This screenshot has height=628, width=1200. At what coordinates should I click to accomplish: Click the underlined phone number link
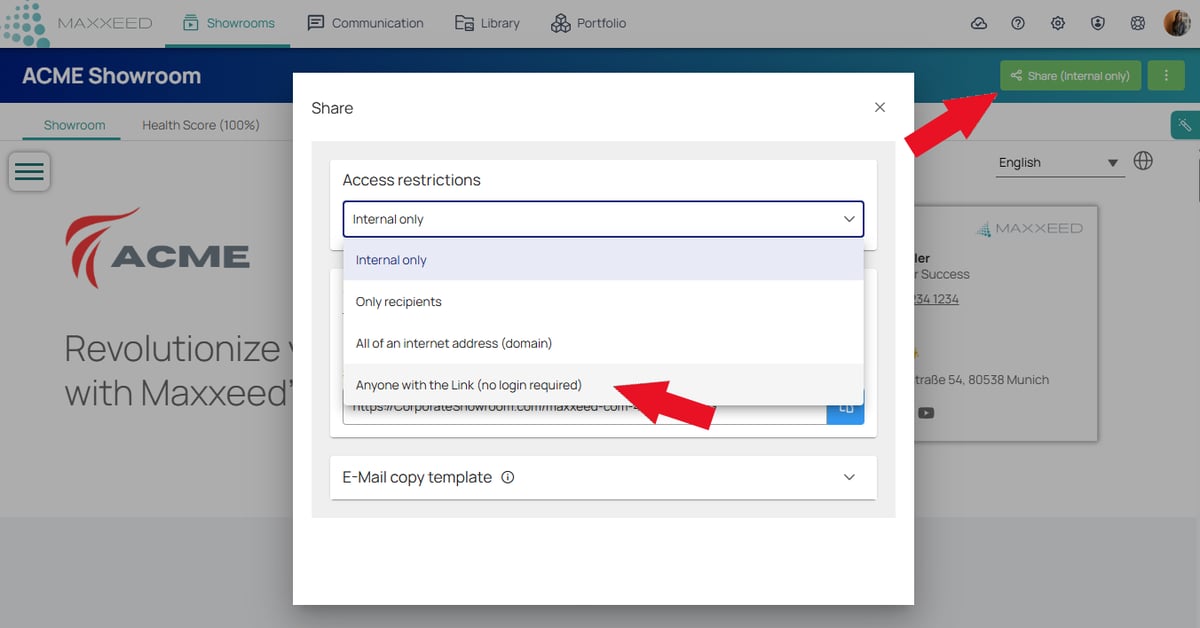[937, 299]
